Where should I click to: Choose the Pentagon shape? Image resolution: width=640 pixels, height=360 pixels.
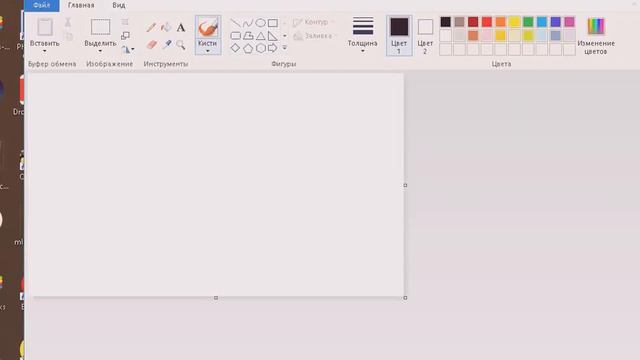tap(248, 49)
